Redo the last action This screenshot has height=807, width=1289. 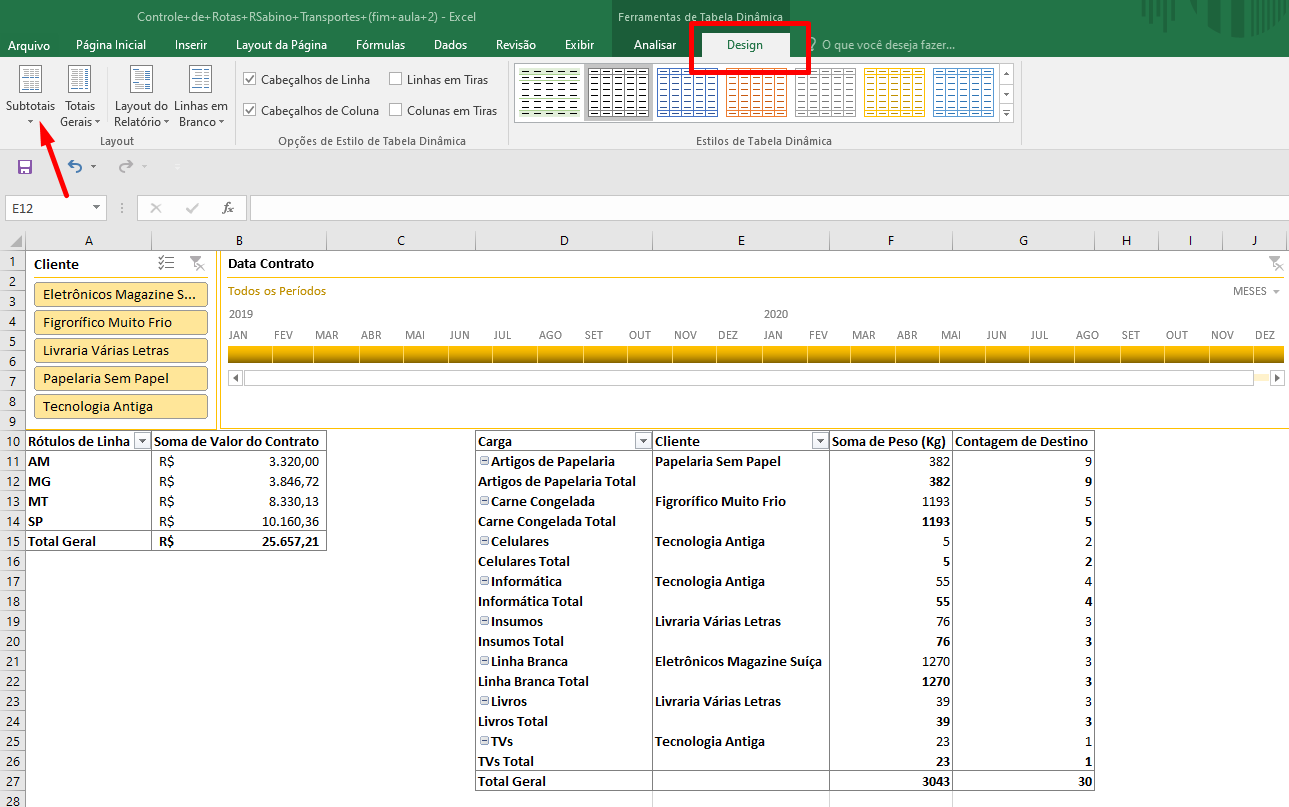pos(125,166)
